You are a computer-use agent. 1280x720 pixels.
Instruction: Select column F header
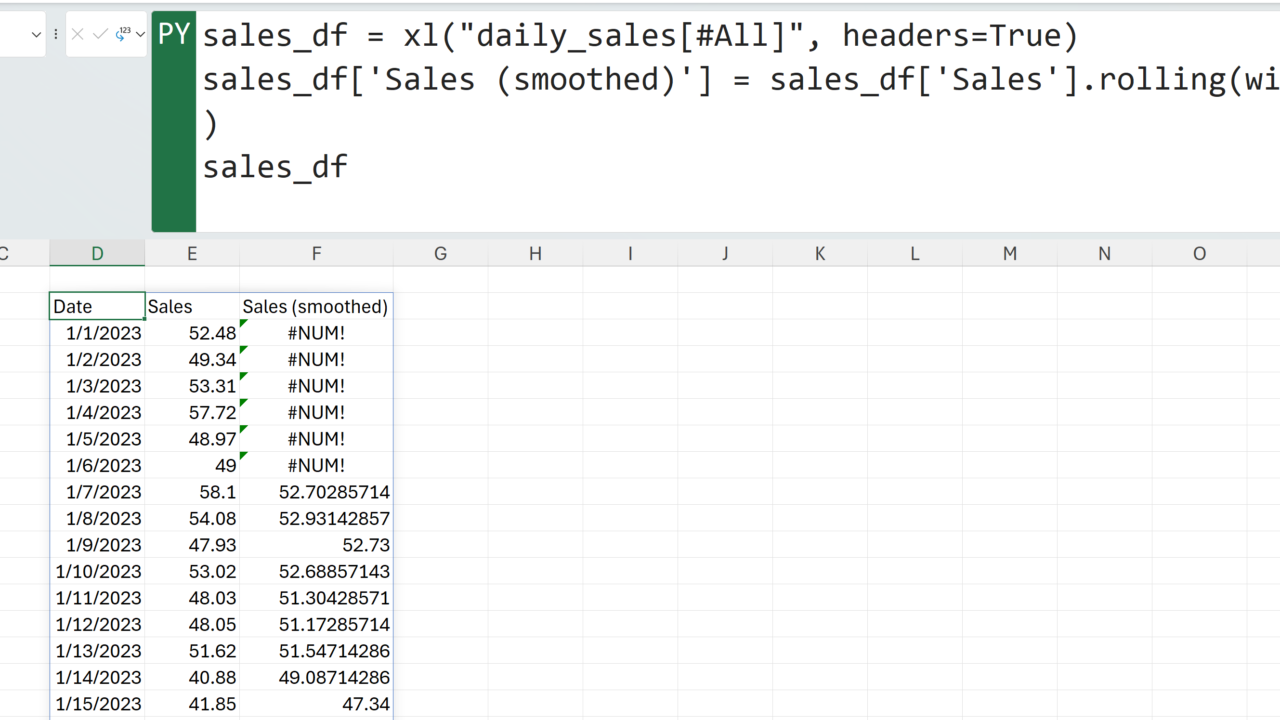pos(316,254)
